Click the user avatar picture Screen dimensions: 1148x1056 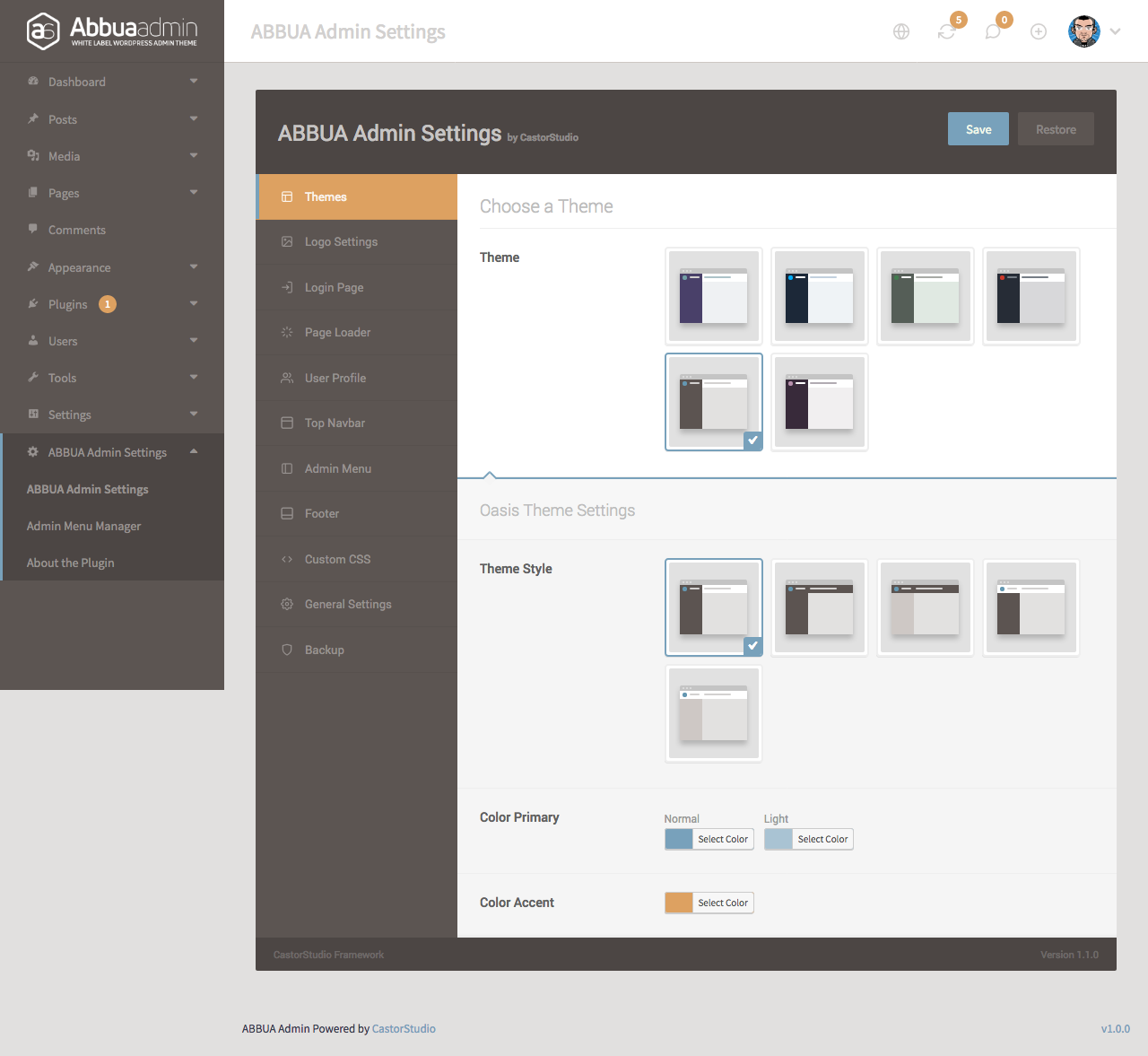[x=1084, y=31]
